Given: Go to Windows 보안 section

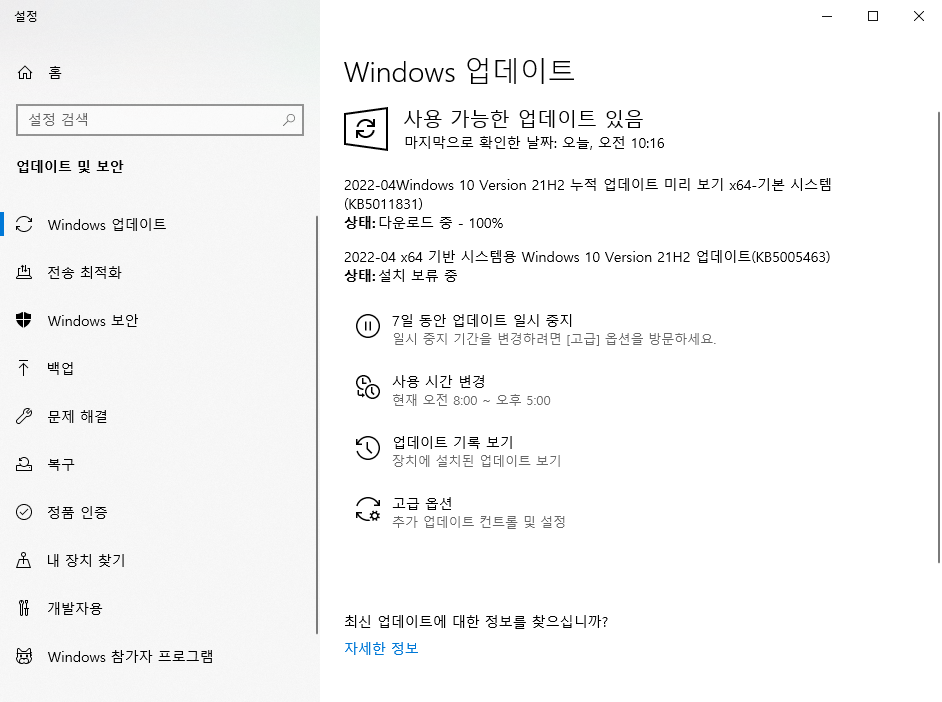Looking at the screenshot, I should [158, 320].
